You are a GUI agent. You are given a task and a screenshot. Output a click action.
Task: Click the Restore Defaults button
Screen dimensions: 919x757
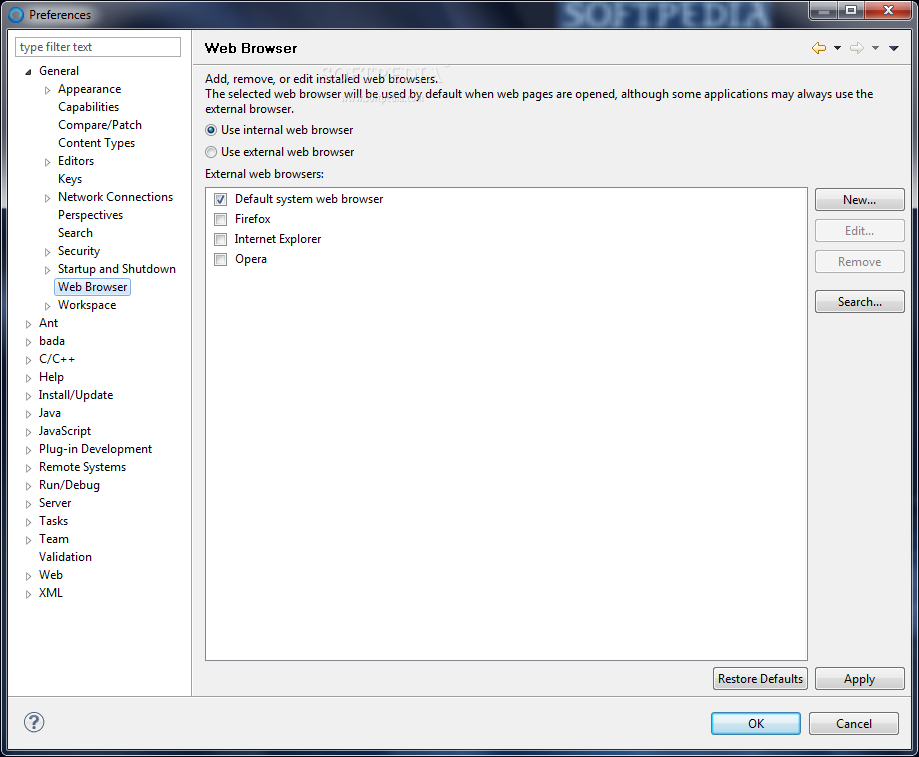point(760,678)
